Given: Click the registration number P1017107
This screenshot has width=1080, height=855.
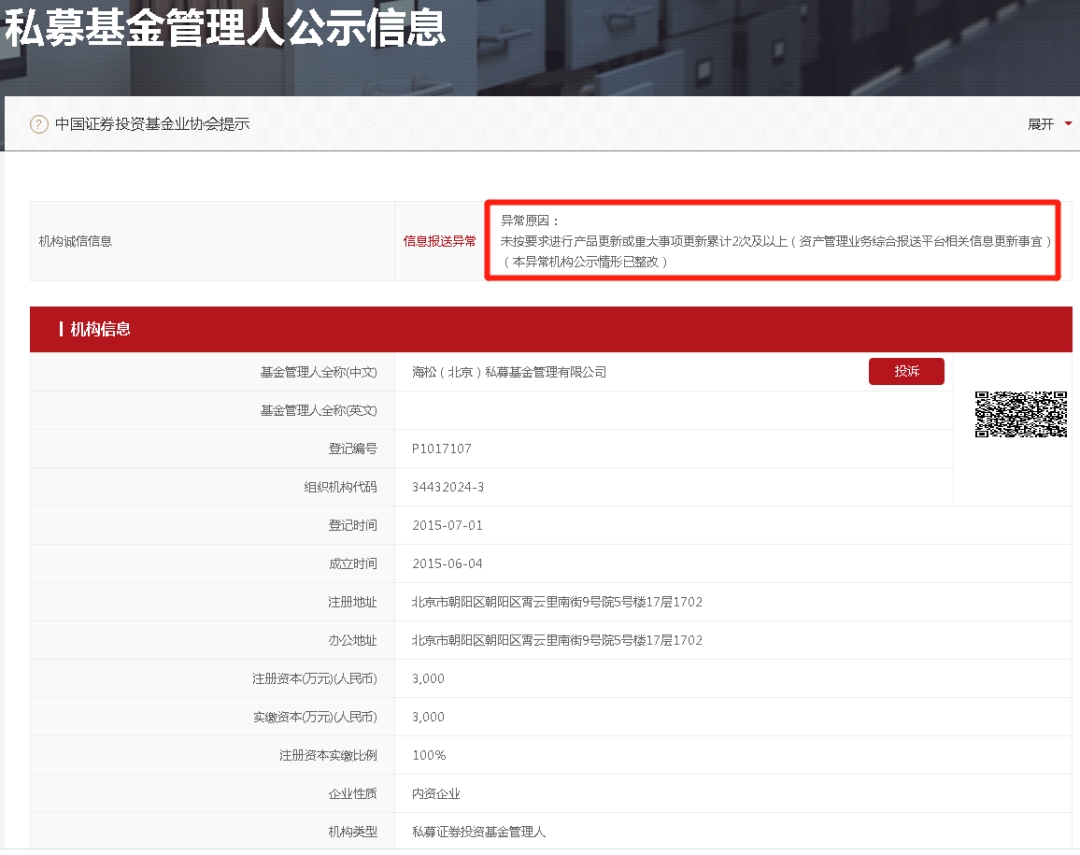Looking at the screenshot, I should (x=441, y=449).
